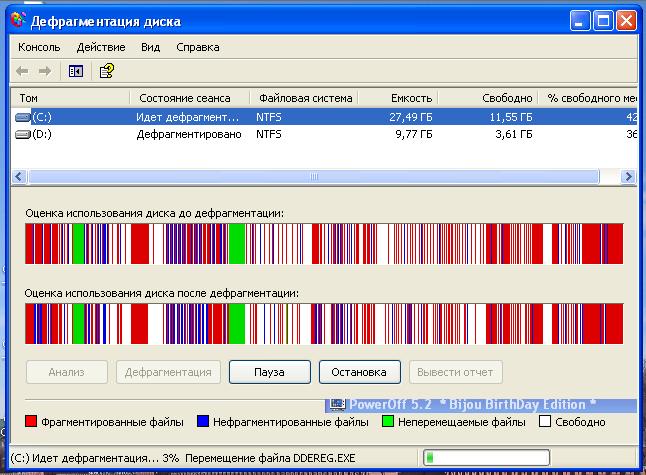Click the disk usage map after defragmentation
The width and height of the screenshot is (646, 475).
coord(324,323)
